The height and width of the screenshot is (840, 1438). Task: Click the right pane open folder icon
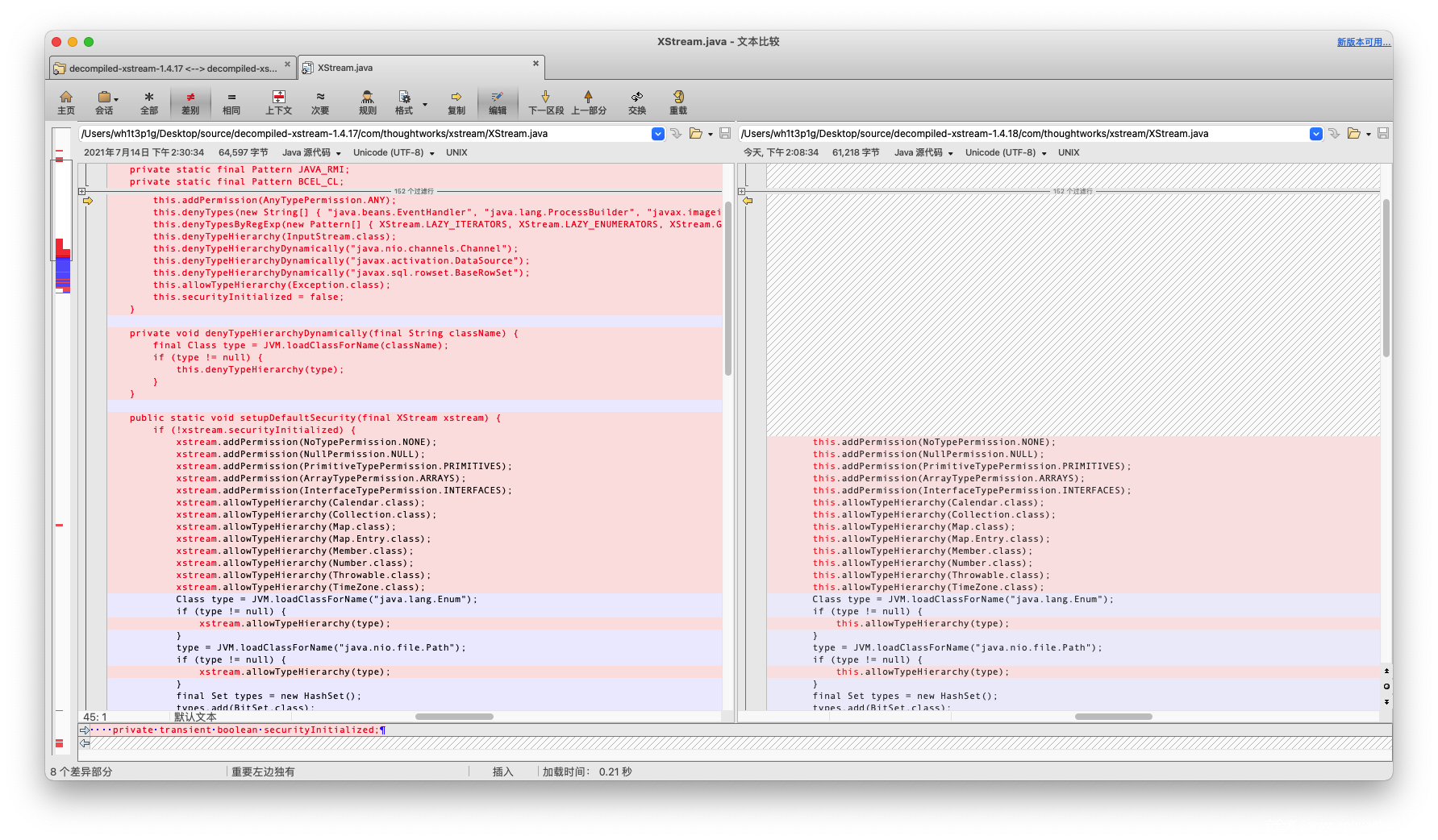(x=1354, y=133)
